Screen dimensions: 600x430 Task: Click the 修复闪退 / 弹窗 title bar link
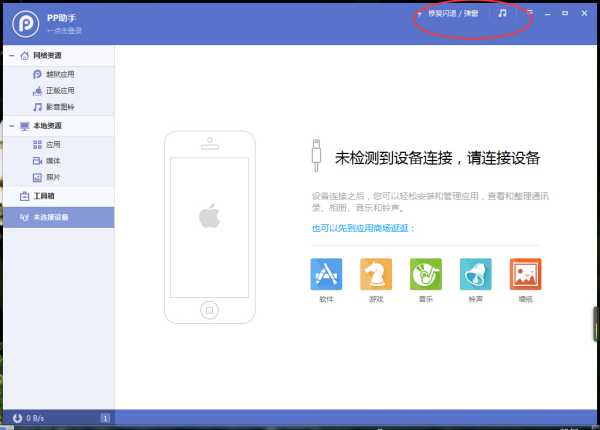pos(453,13)
